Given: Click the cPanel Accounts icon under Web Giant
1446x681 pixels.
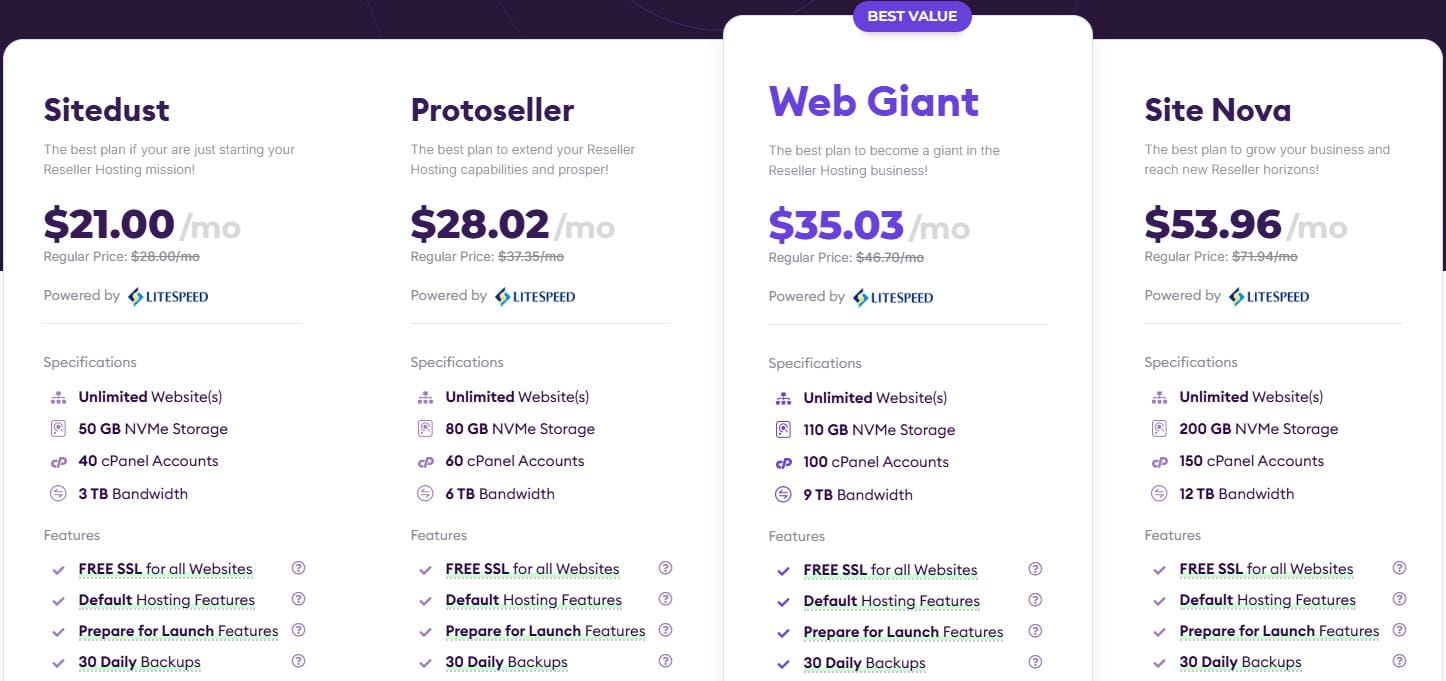Looking at the screenshot, I should click(782, 462).
